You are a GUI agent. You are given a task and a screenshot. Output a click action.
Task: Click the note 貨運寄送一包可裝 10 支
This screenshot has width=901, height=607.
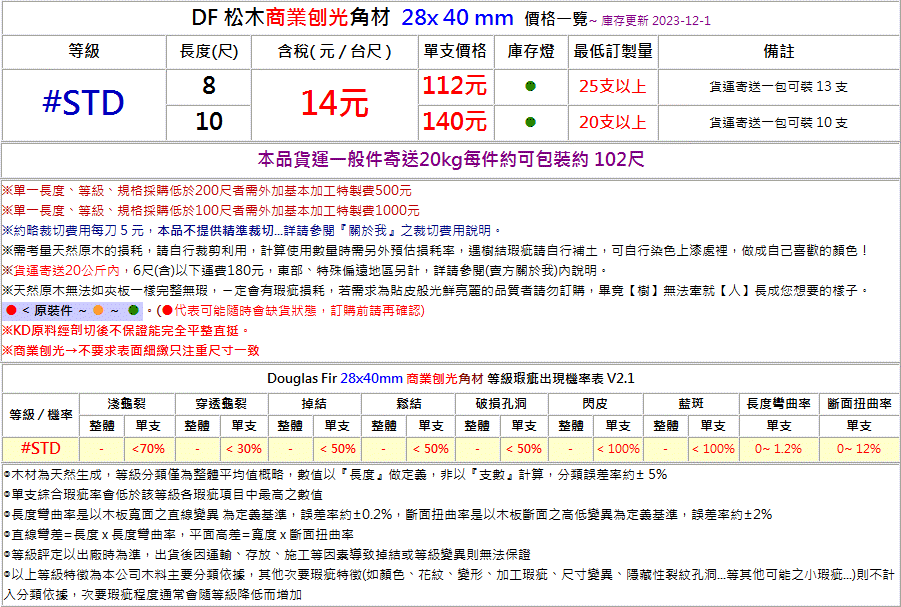click(779, 122)
